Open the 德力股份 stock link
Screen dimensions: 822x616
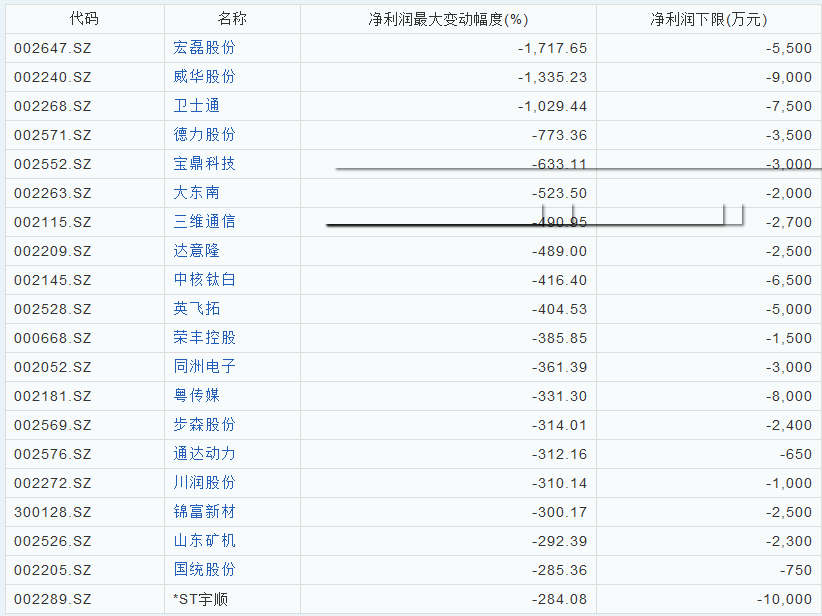(204, 135)
